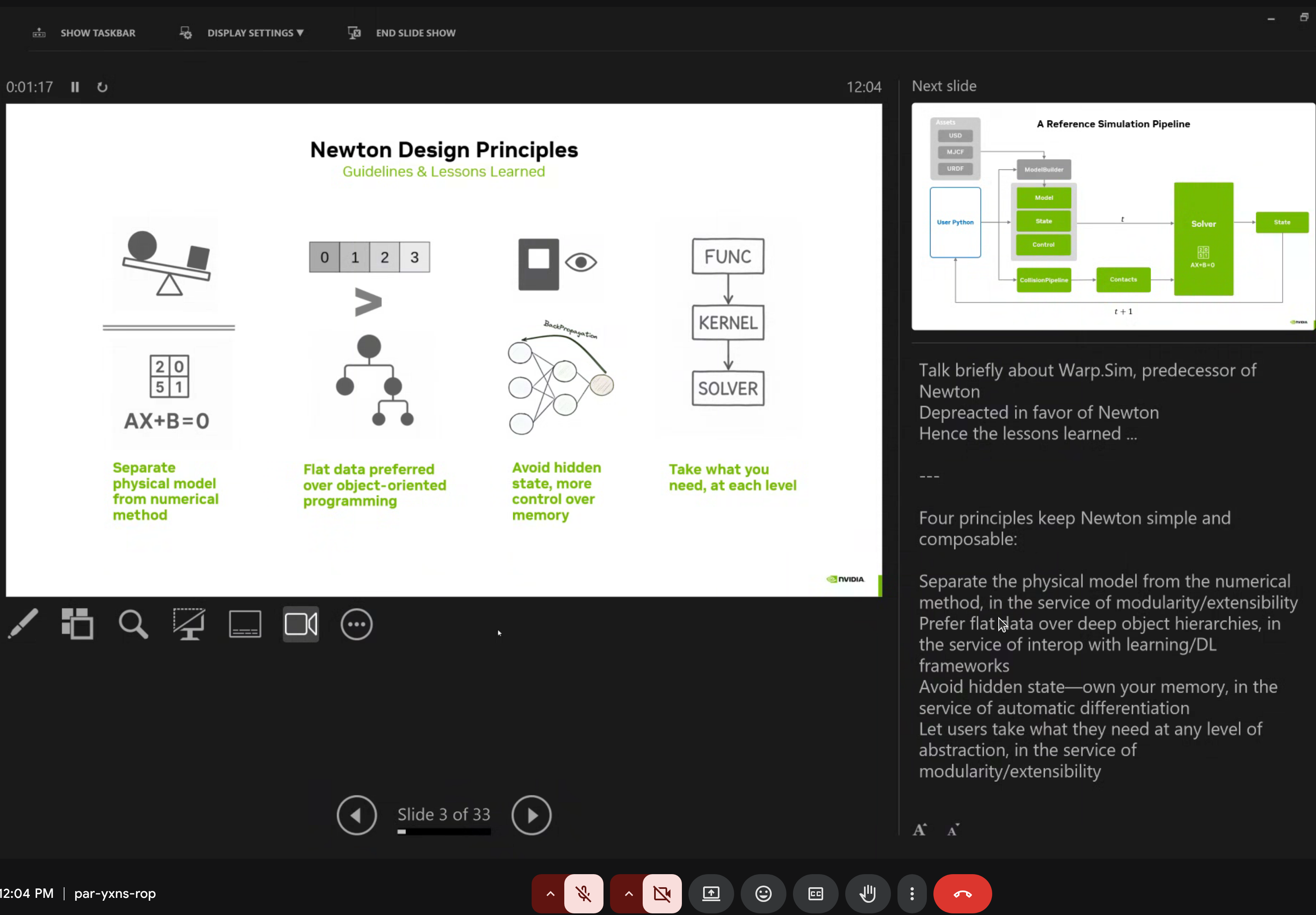Screen dimensions: 1316x915
Task: Zoom into the slide with the magnifier
Action: pos(133,624)
